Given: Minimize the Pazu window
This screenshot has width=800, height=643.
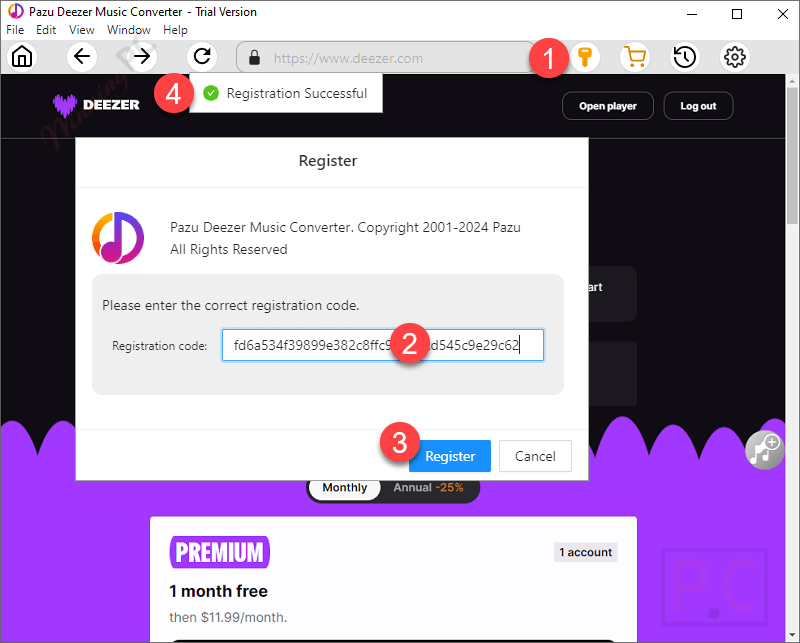Looking at the screenshot, I should tap(692, 14).
